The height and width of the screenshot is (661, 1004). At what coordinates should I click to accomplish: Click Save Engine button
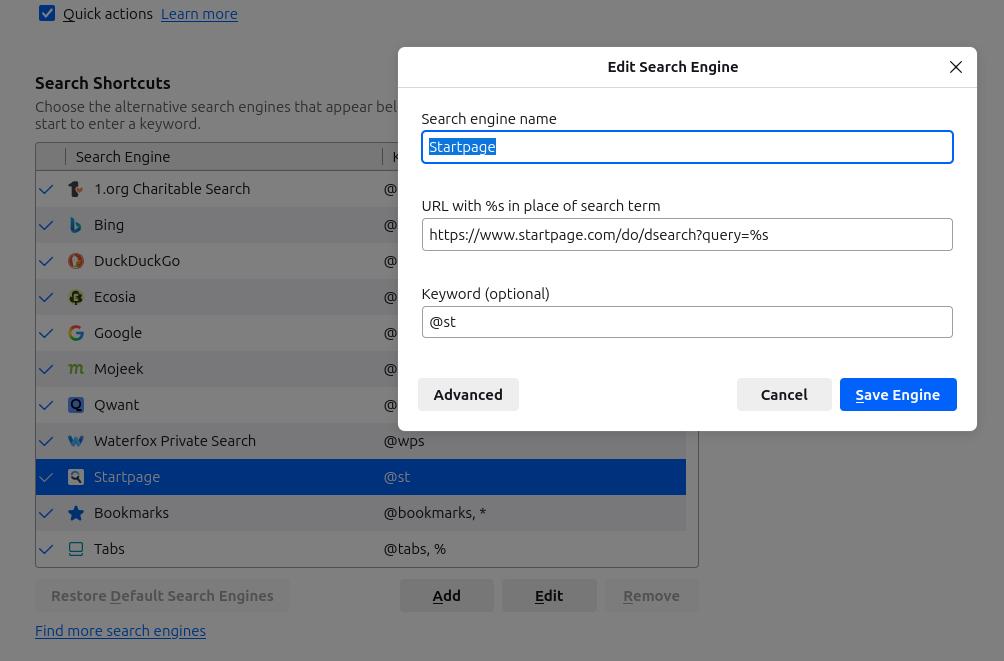pos(898,395)
